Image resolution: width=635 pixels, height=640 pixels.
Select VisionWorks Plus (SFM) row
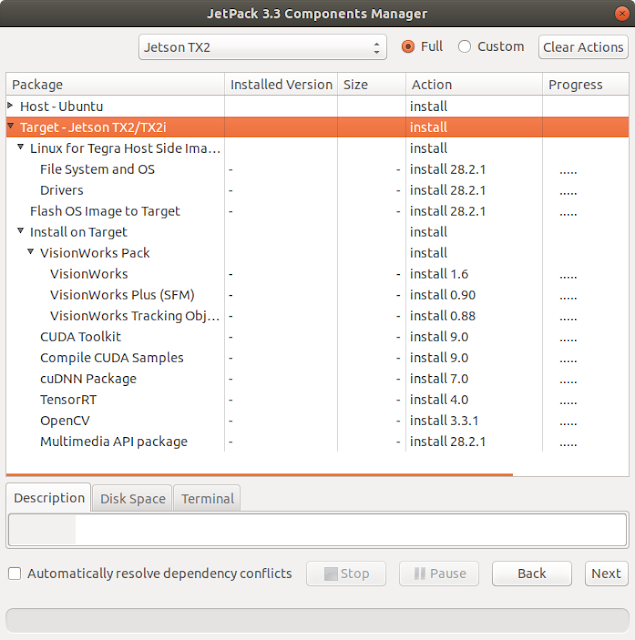318,295
